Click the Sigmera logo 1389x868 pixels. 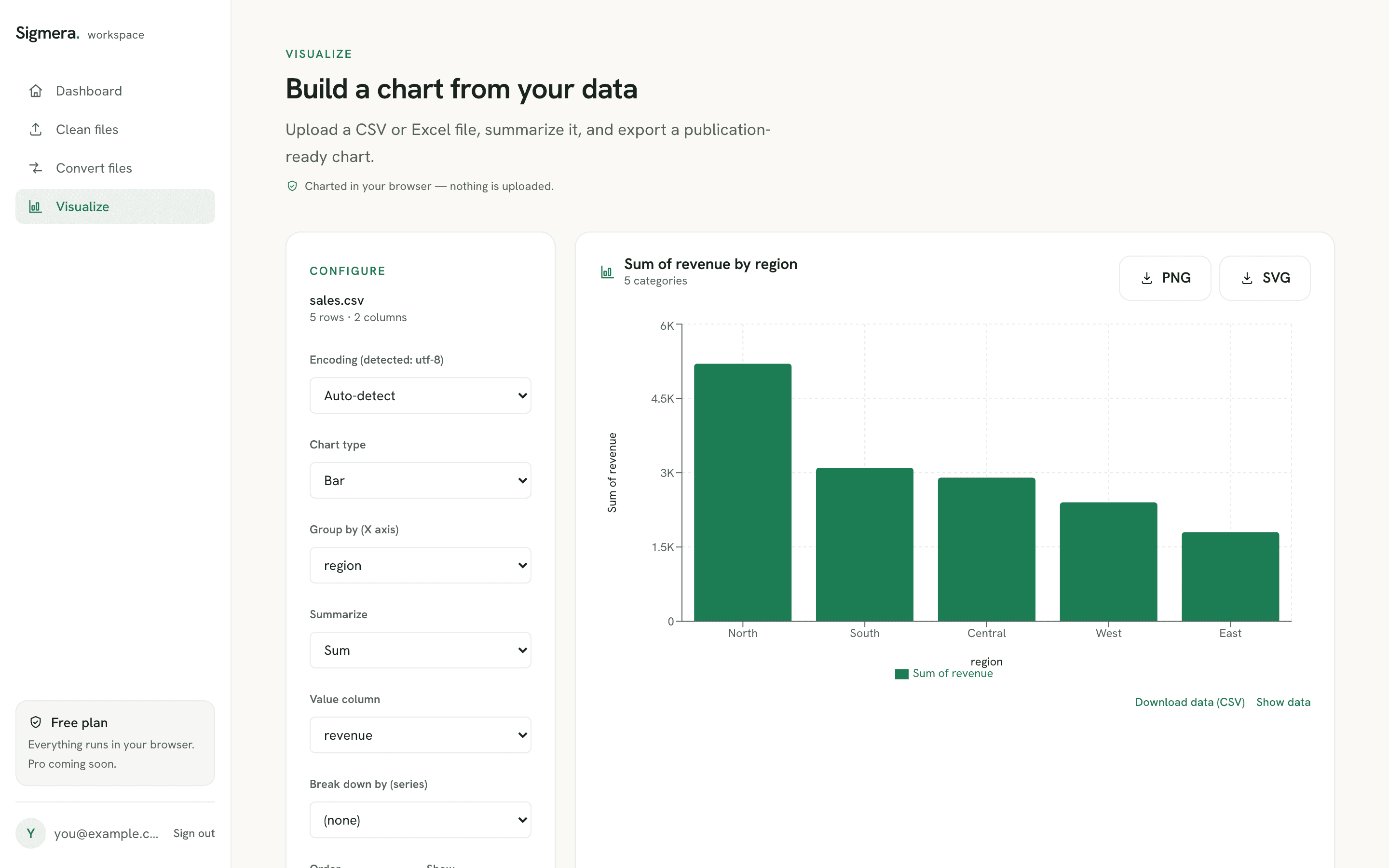[47, 33]
